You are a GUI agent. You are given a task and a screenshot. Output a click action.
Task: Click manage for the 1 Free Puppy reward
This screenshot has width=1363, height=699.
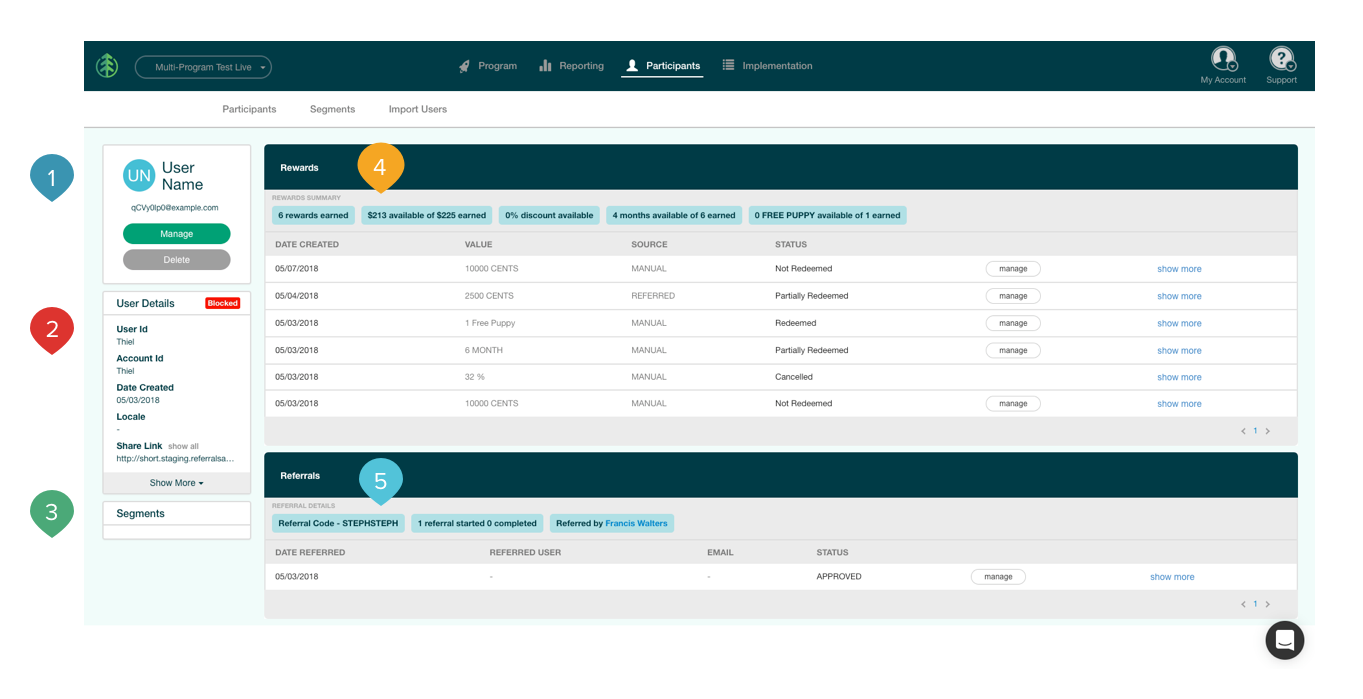coord(1012,323)
